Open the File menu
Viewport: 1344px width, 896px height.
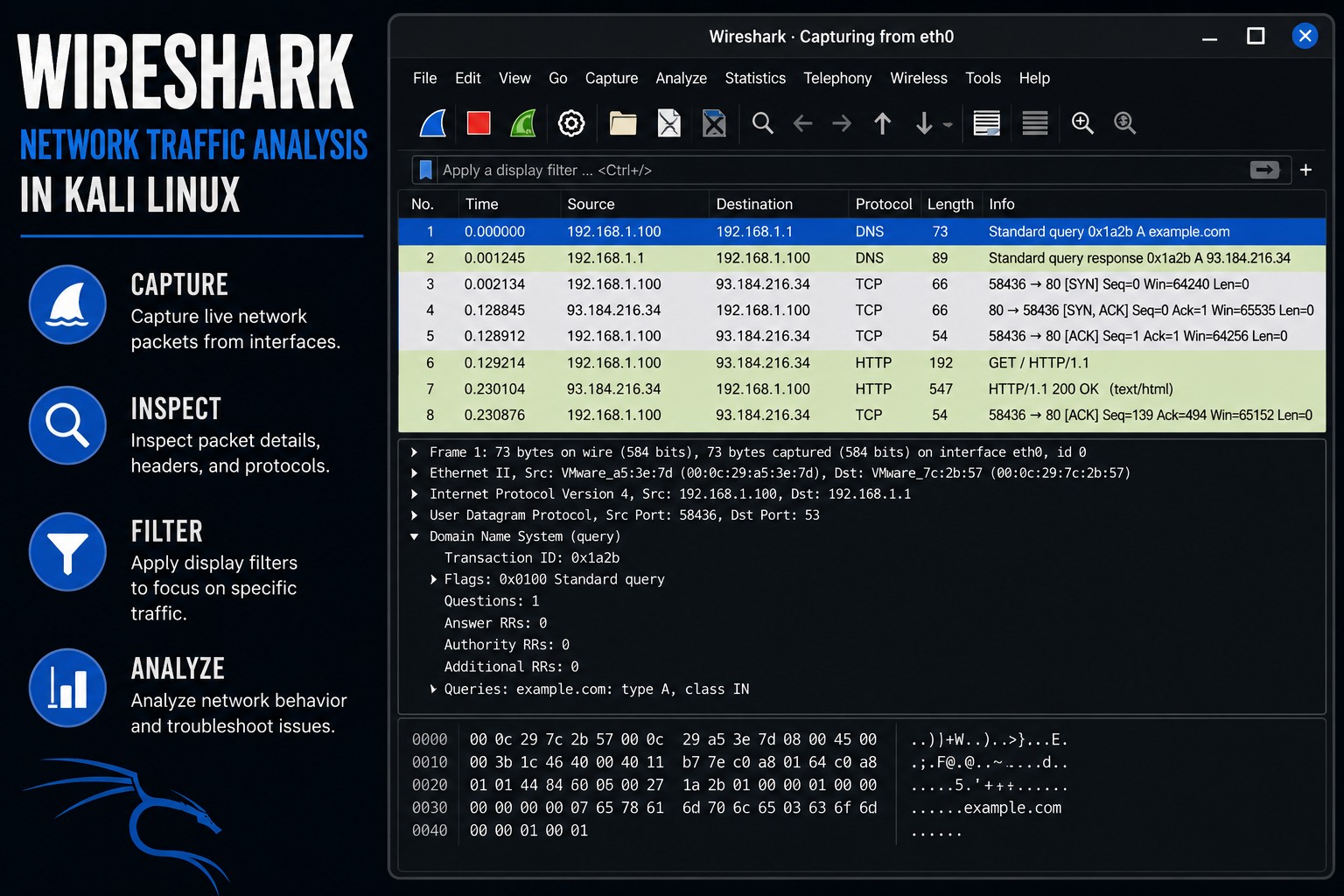(424, 79)
